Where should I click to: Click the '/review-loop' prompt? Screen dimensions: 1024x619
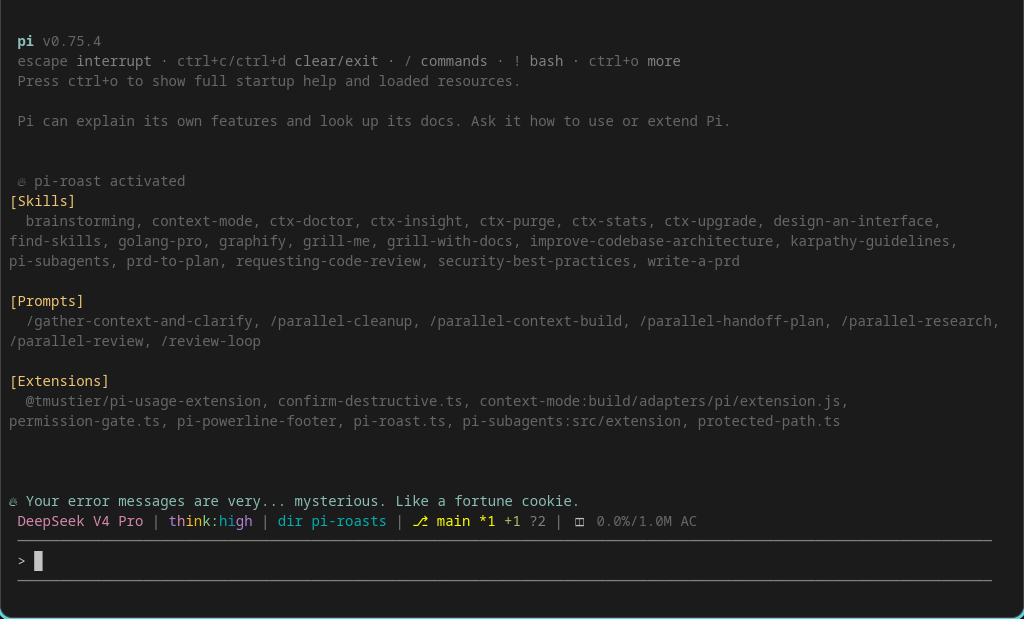click(x=210, y=341)
